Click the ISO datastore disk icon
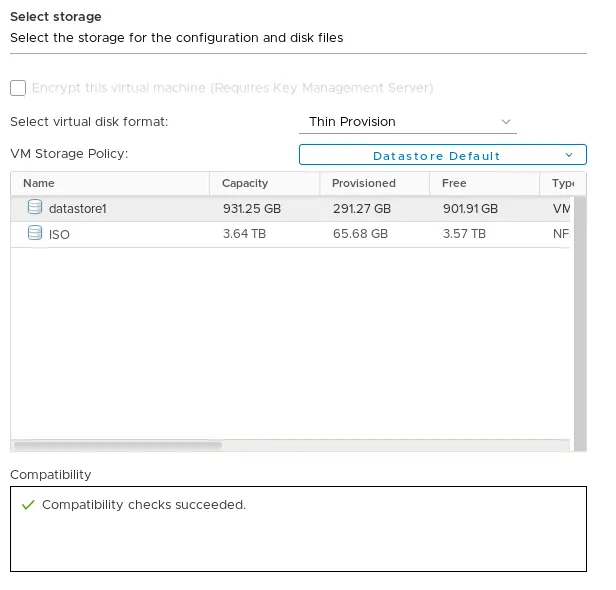Image resolution: width=616 pixels, height=590 pixels. pyautogui.click(x=35, y=234)
